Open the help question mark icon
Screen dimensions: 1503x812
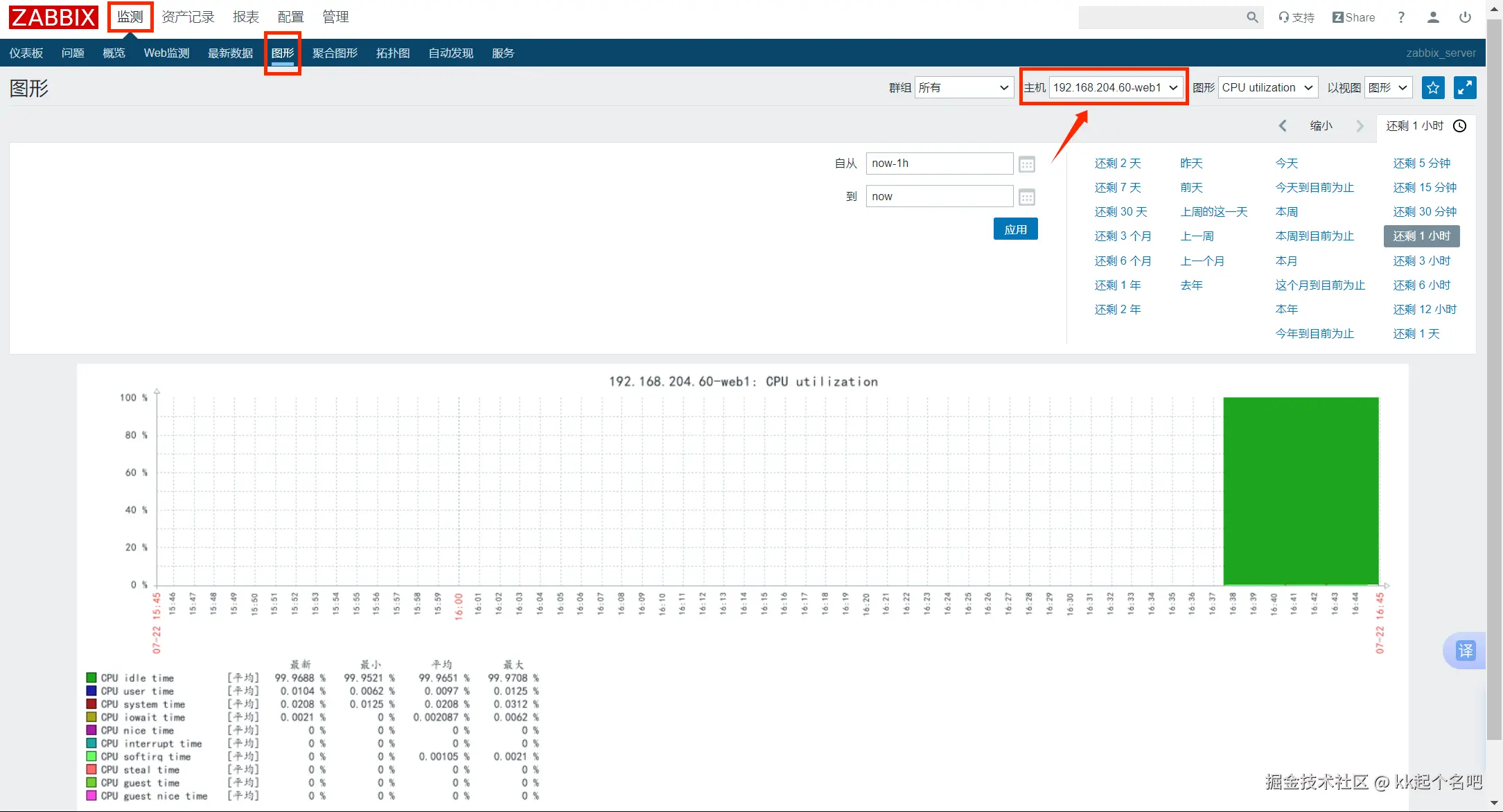pos(1401,17)
